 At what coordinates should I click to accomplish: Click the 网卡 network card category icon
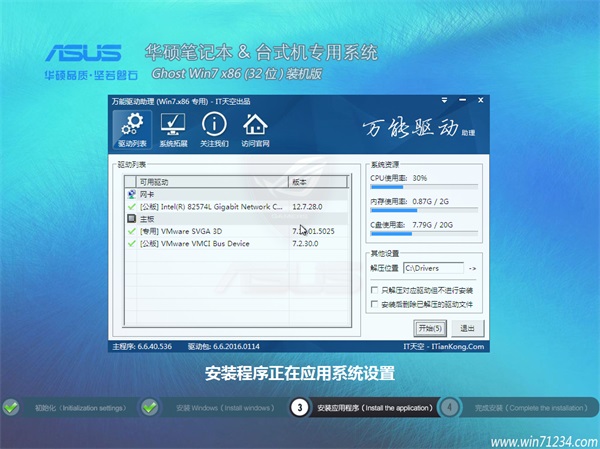[x=132, y=194]
